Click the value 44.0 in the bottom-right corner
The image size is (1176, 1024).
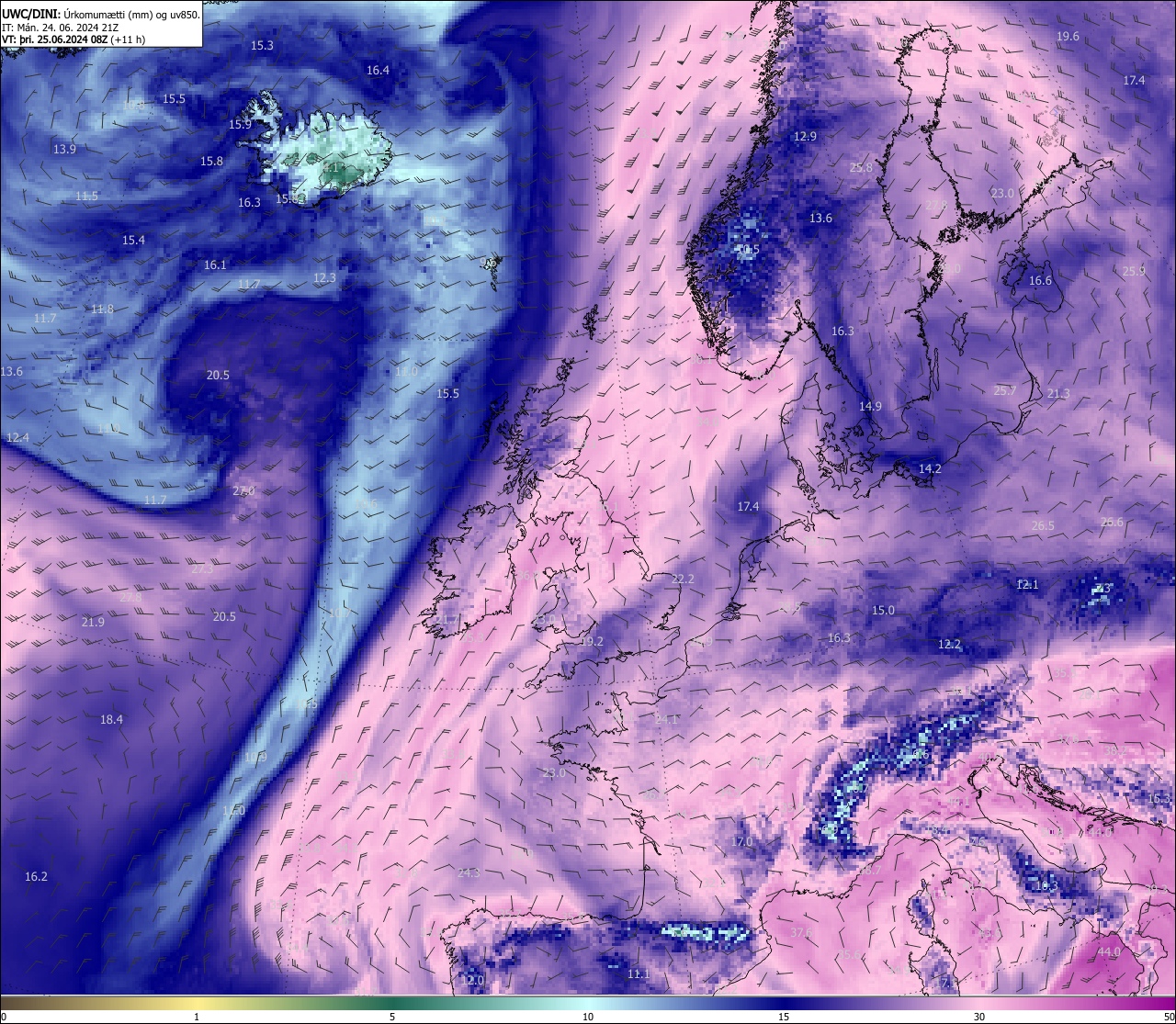[1109, 951]
